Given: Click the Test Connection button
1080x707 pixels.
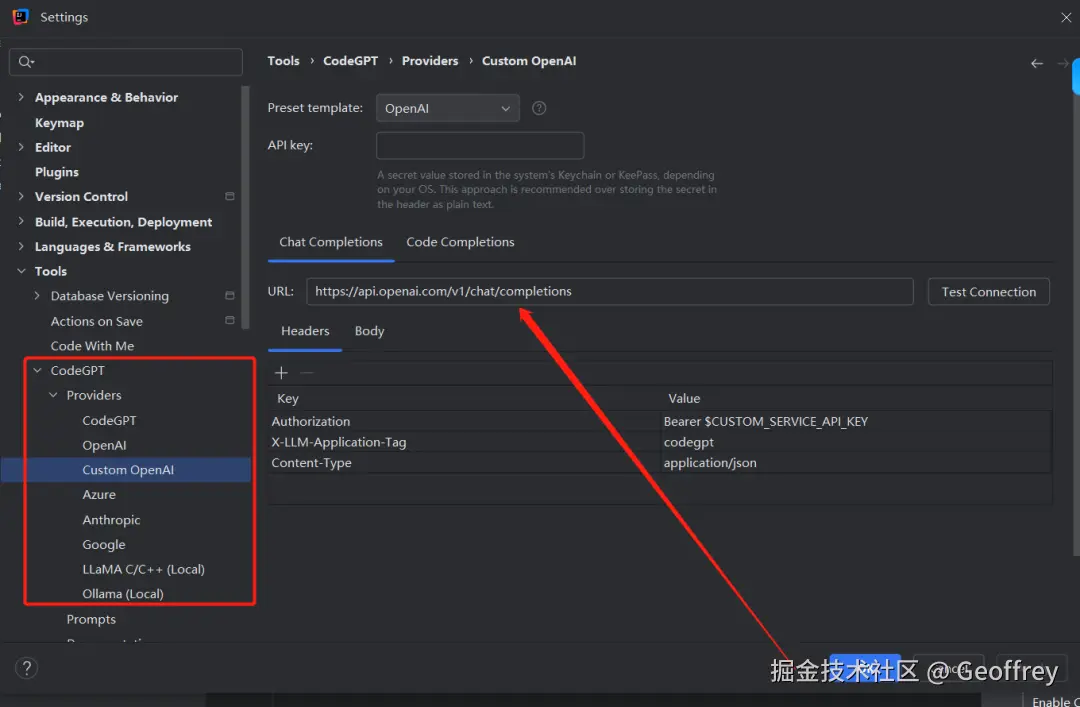Looking at the screenshot, I should [x=988, y=291].
